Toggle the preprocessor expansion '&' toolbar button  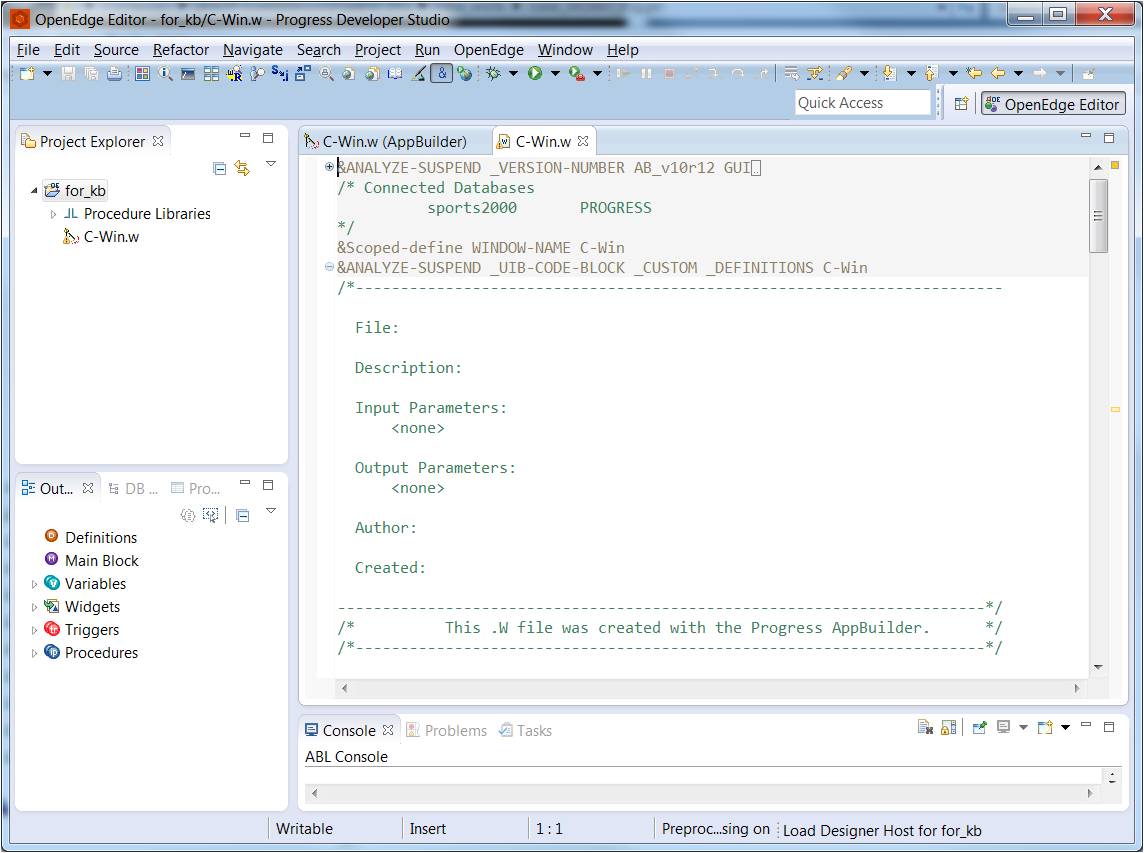coord(441,72)
